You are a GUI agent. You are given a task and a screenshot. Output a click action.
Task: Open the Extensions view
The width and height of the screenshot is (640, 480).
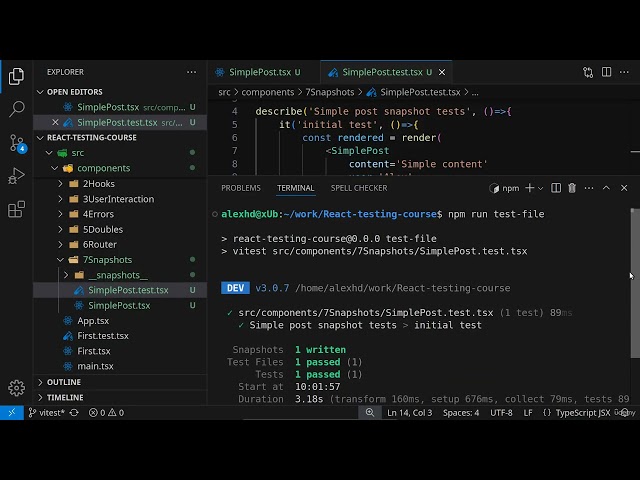[x=16, y=209]
